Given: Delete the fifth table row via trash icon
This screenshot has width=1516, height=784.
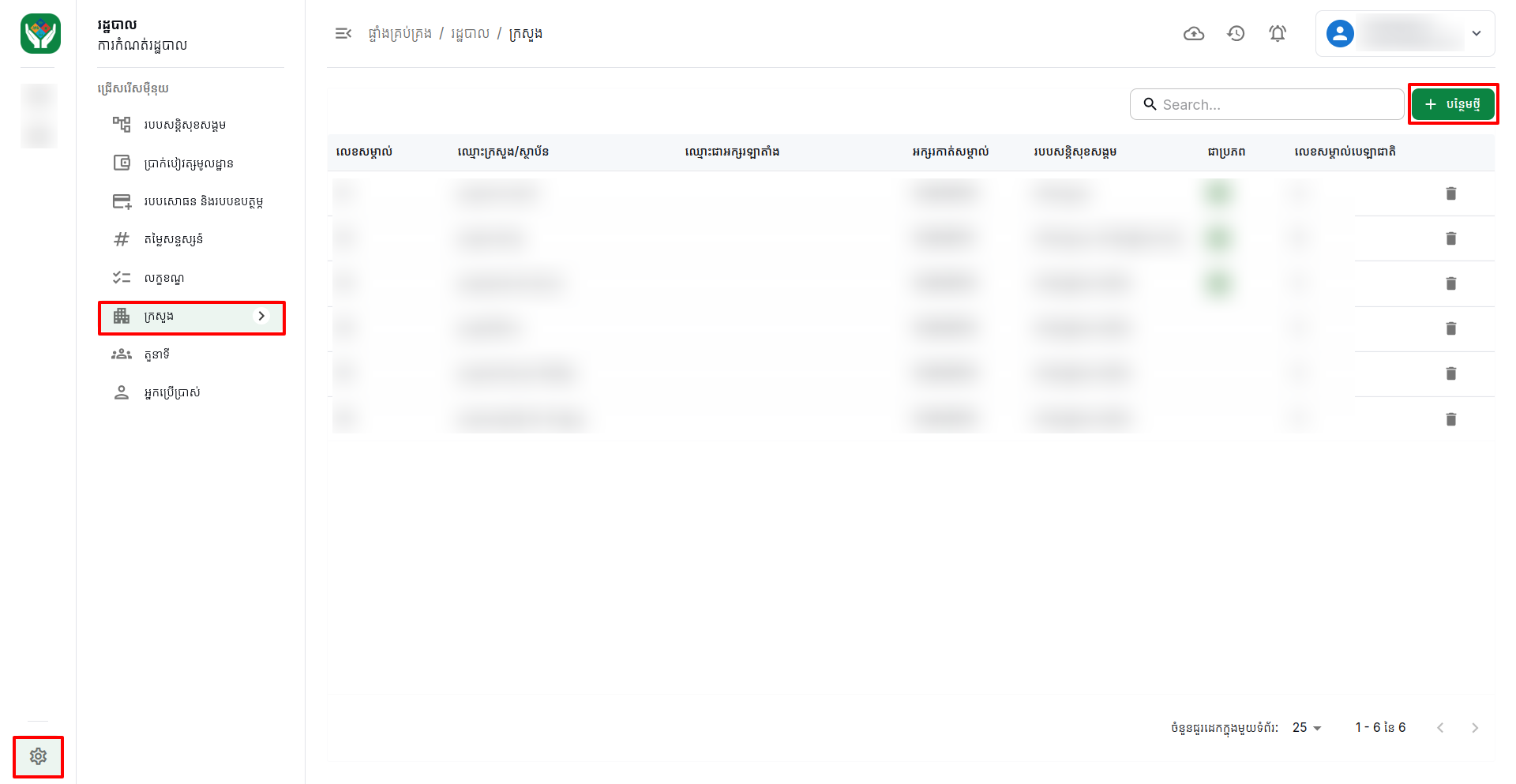Looking at the screenshot, I should 1450,373.
